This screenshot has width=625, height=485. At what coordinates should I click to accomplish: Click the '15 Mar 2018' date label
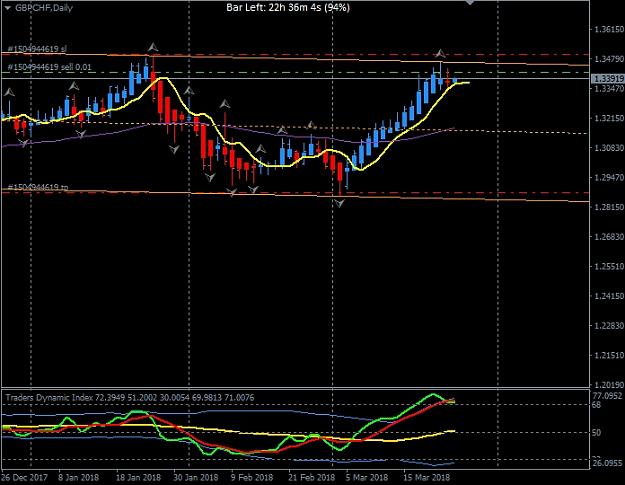(427, 477)
